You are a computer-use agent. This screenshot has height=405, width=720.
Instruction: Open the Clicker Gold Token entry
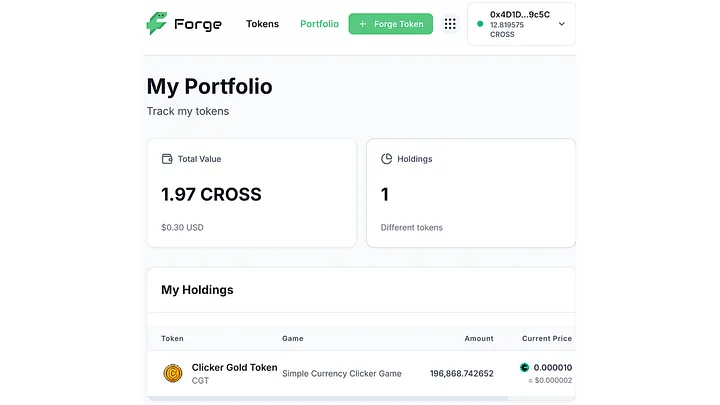(x=234, y=367)
